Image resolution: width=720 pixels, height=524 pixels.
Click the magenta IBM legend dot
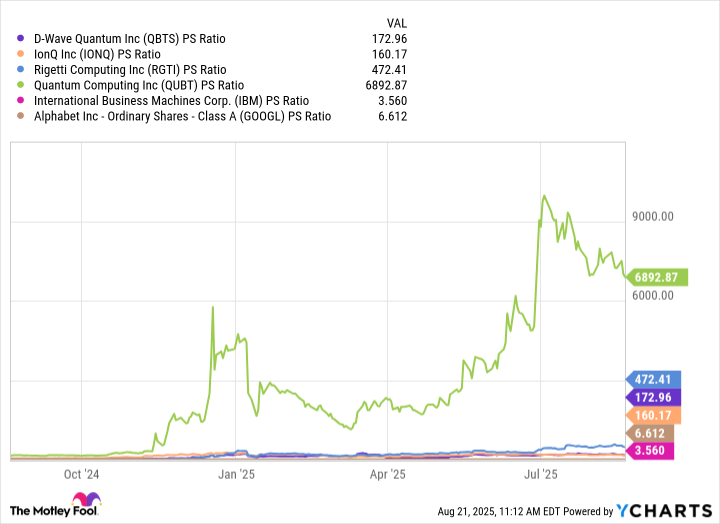pyautogui.click(x=20, y=101)
